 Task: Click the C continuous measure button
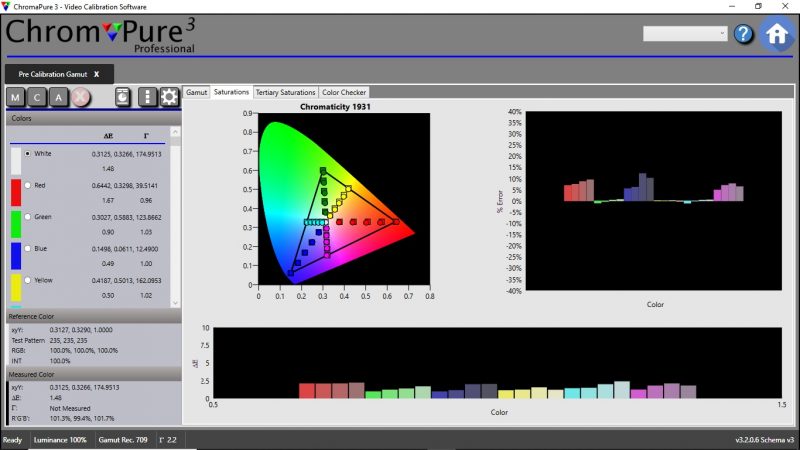[x=37, y=97]
